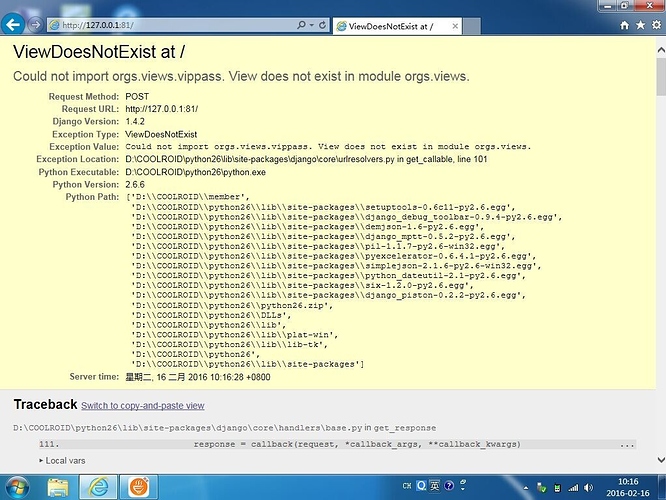
Task: Click the Sogou input method Q icon
Action: tap(421, 486)
